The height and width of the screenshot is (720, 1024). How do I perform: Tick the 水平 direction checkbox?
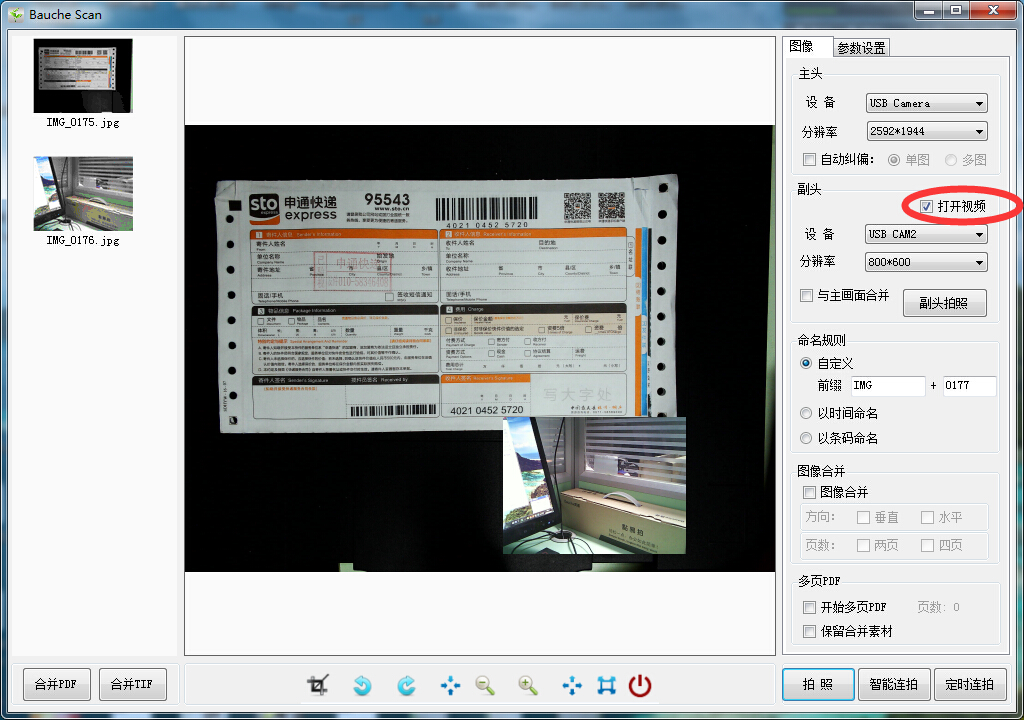927,517
